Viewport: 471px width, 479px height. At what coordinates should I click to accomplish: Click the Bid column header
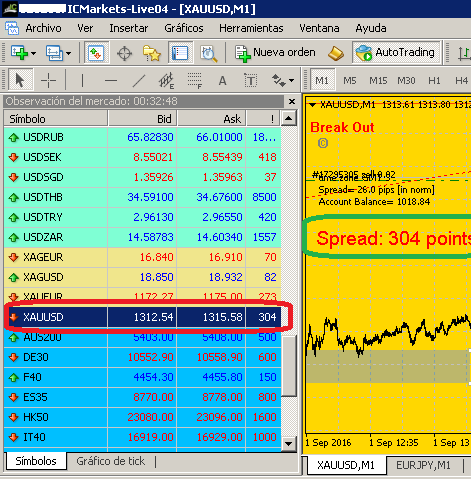tap(142, 119)
